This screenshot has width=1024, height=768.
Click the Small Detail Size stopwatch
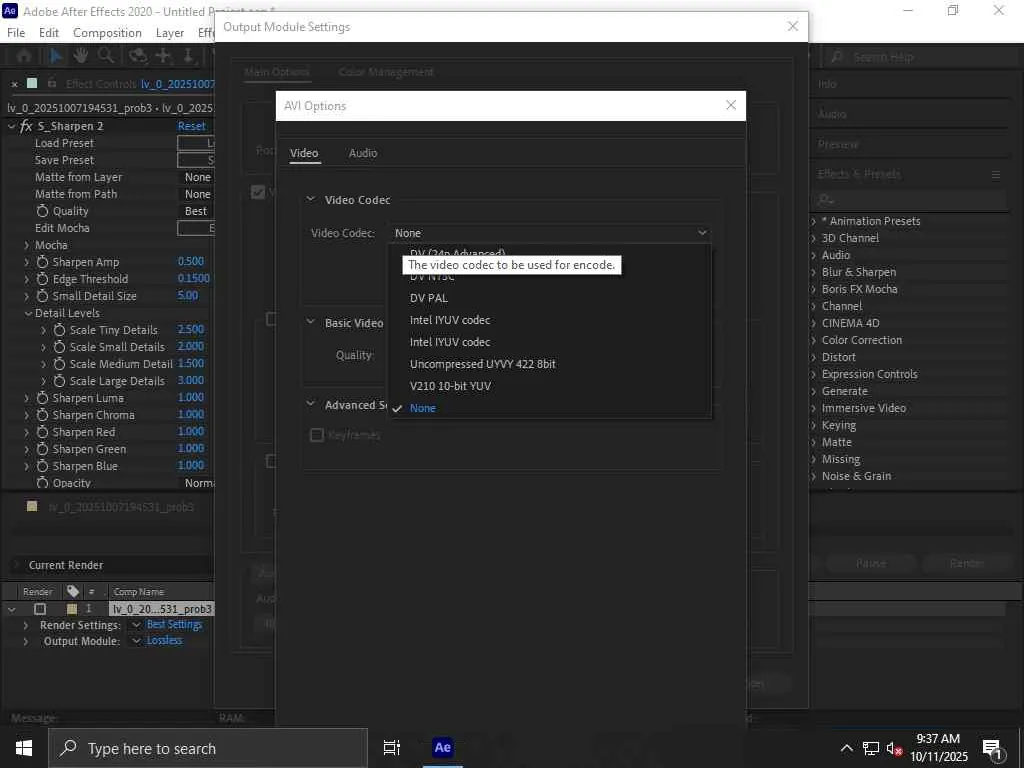coord(42,296)
